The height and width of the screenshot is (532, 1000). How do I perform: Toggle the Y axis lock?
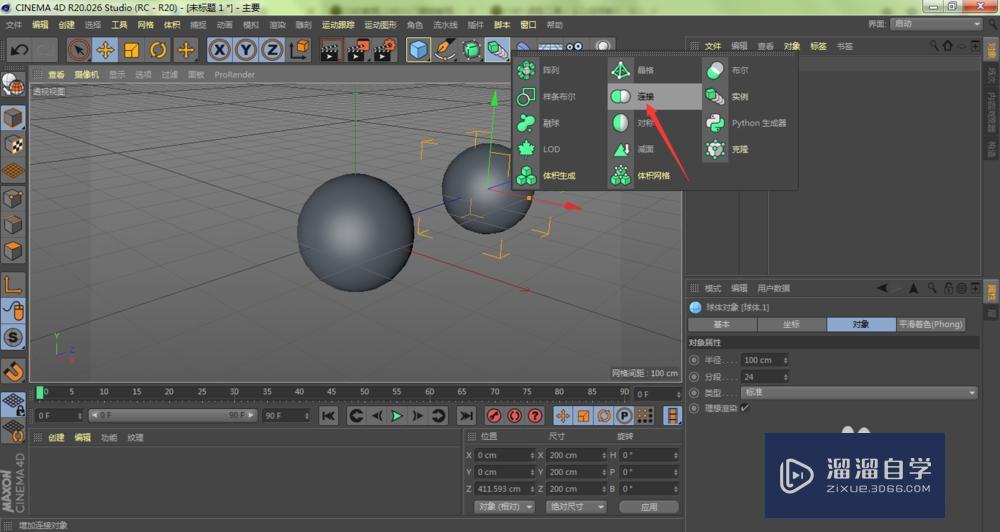point(246,50)
